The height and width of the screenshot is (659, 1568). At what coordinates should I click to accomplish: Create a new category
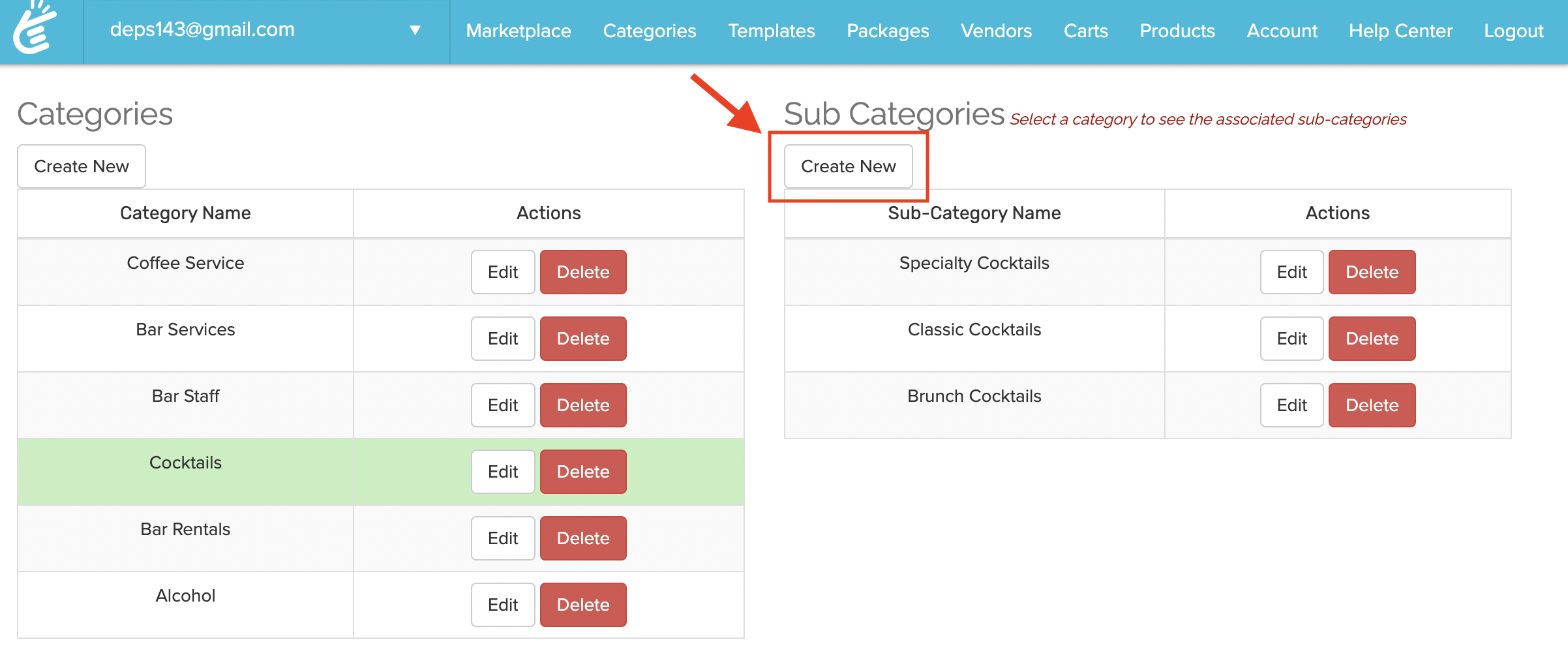[82, 166]
